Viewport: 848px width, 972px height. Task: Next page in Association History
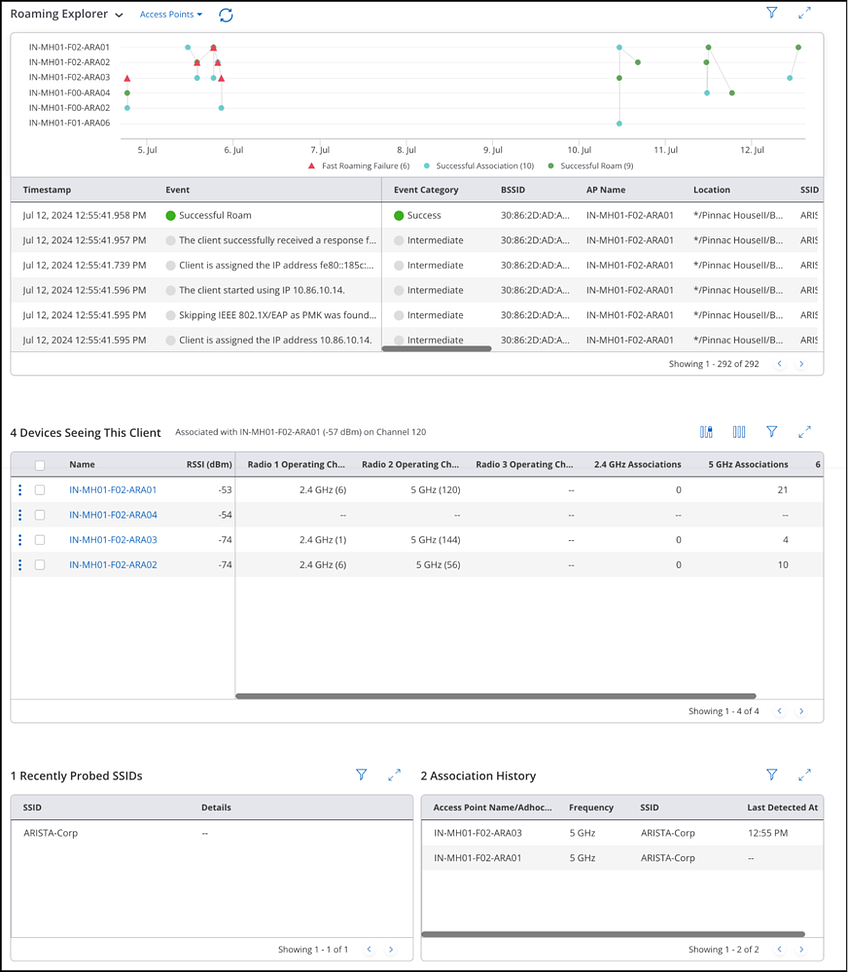pyautogui.click(x=802, y=949)
